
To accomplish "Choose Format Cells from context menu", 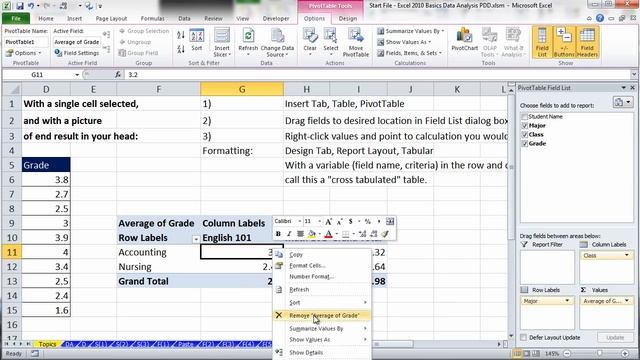I will coord(322,266).
